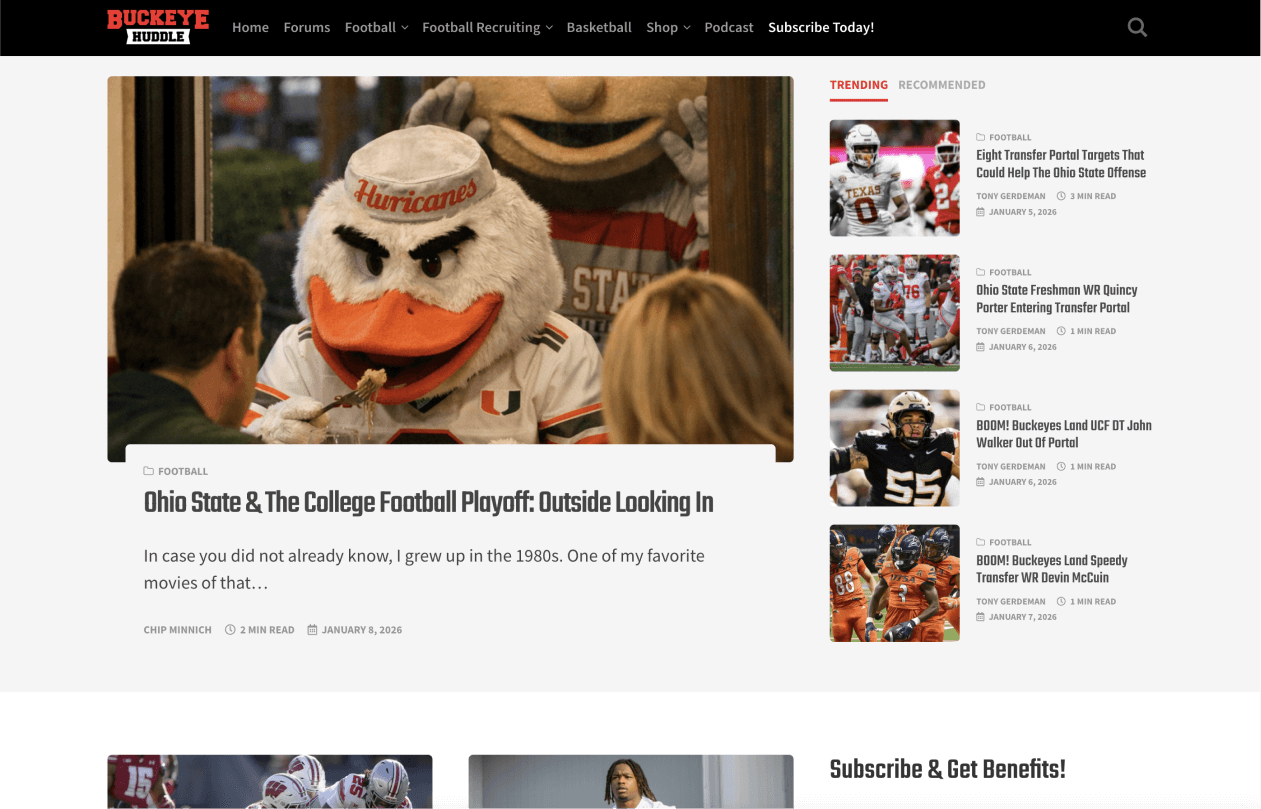The height and width of the screenshot is (809, 1261).
Task: Expand the Shop dropdown menu
Action: [668, 27]
